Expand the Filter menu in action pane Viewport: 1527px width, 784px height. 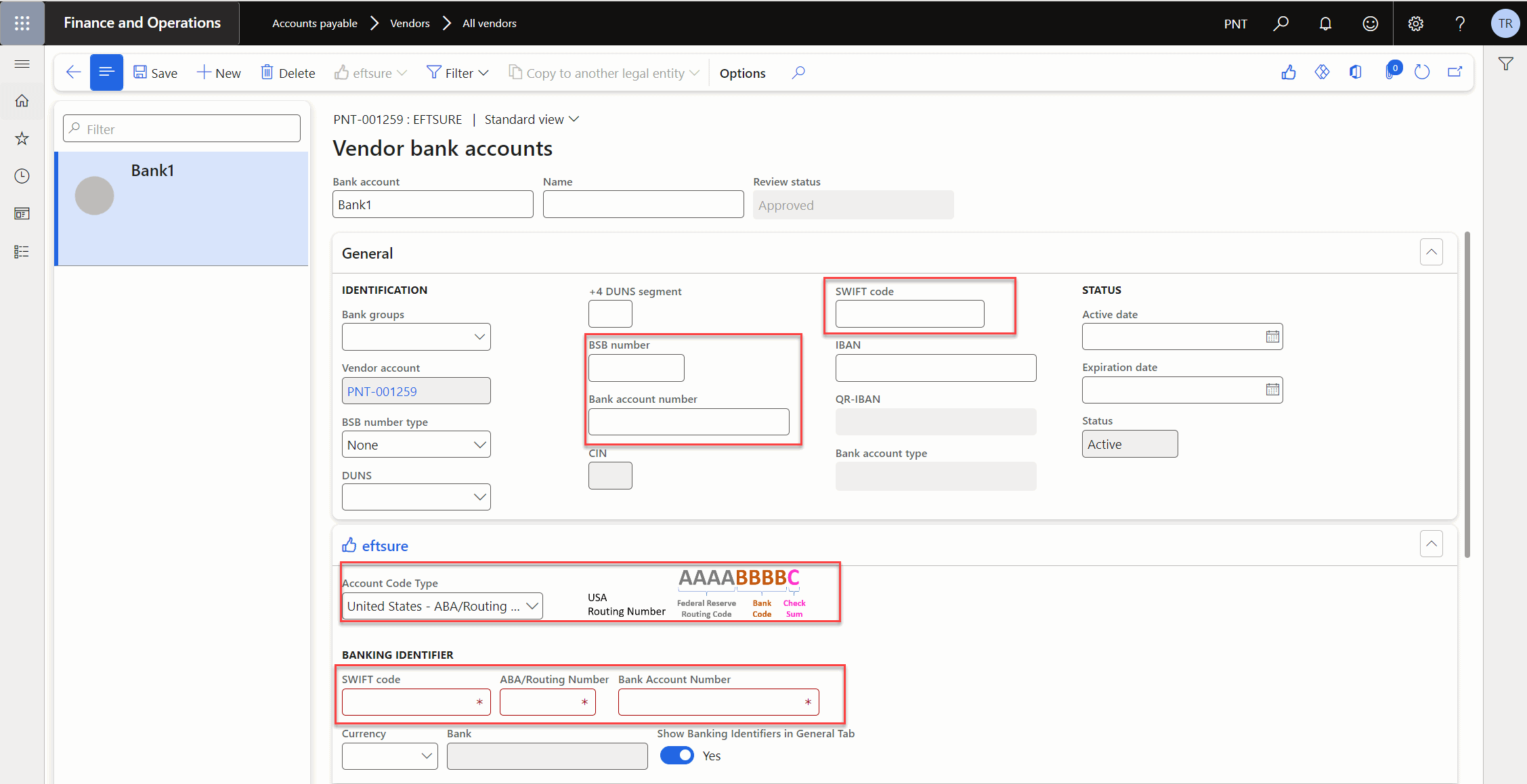[457, 73]
